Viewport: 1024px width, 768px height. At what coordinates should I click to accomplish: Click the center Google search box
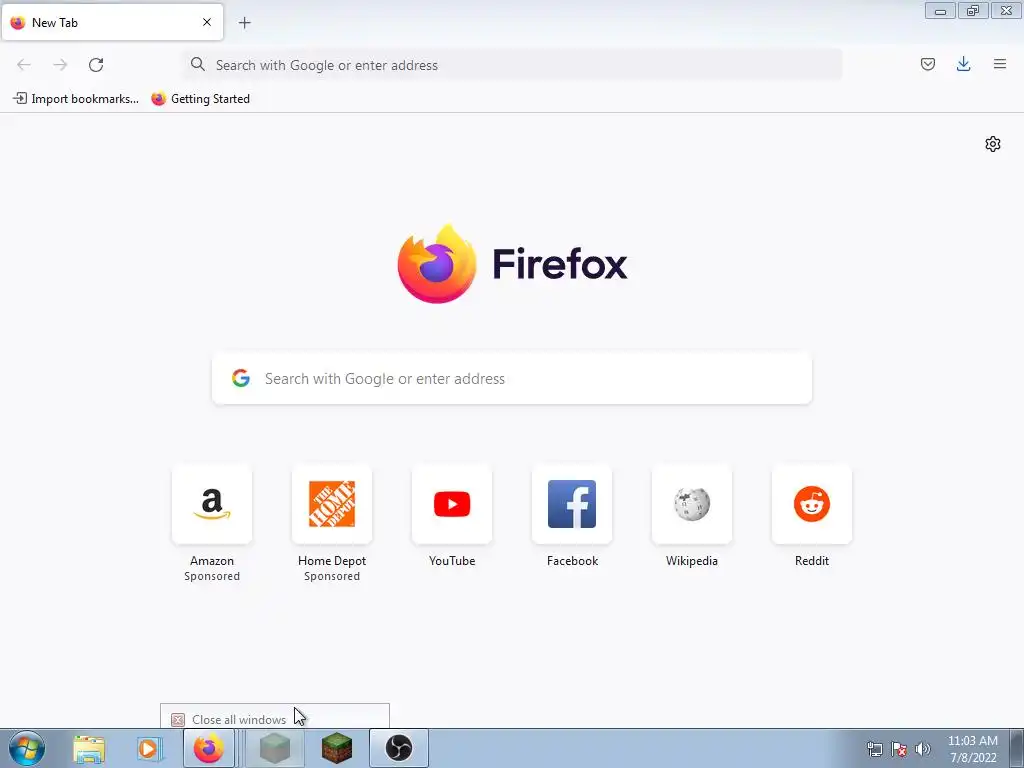[x=512, y=379]
